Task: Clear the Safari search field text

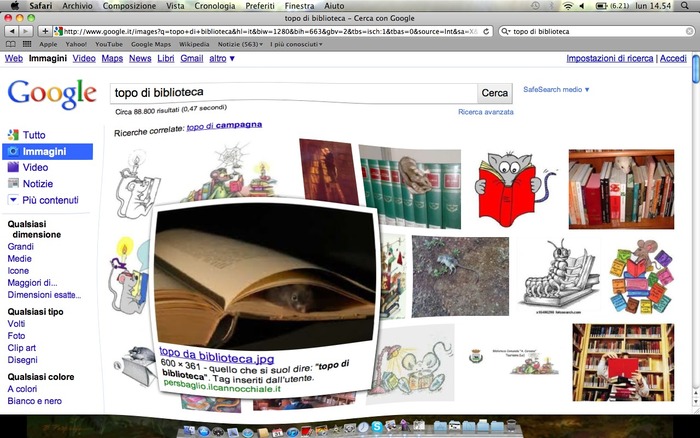Action: (x=689, y=31)
